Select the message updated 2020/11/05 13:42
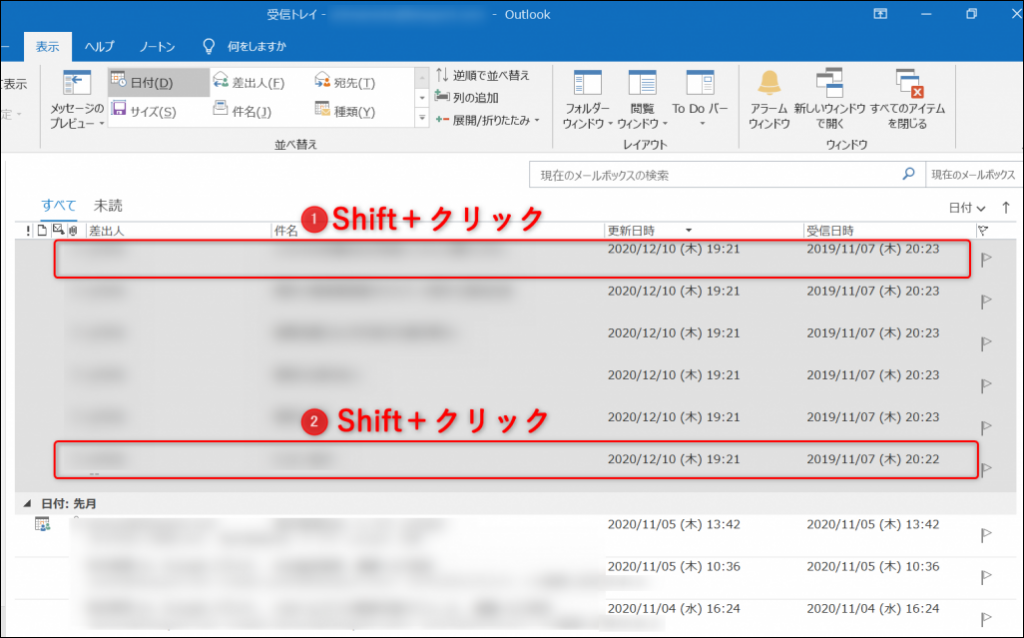Screen dimensions: 1024x638 pyautogui.click(x=516, y=536)
